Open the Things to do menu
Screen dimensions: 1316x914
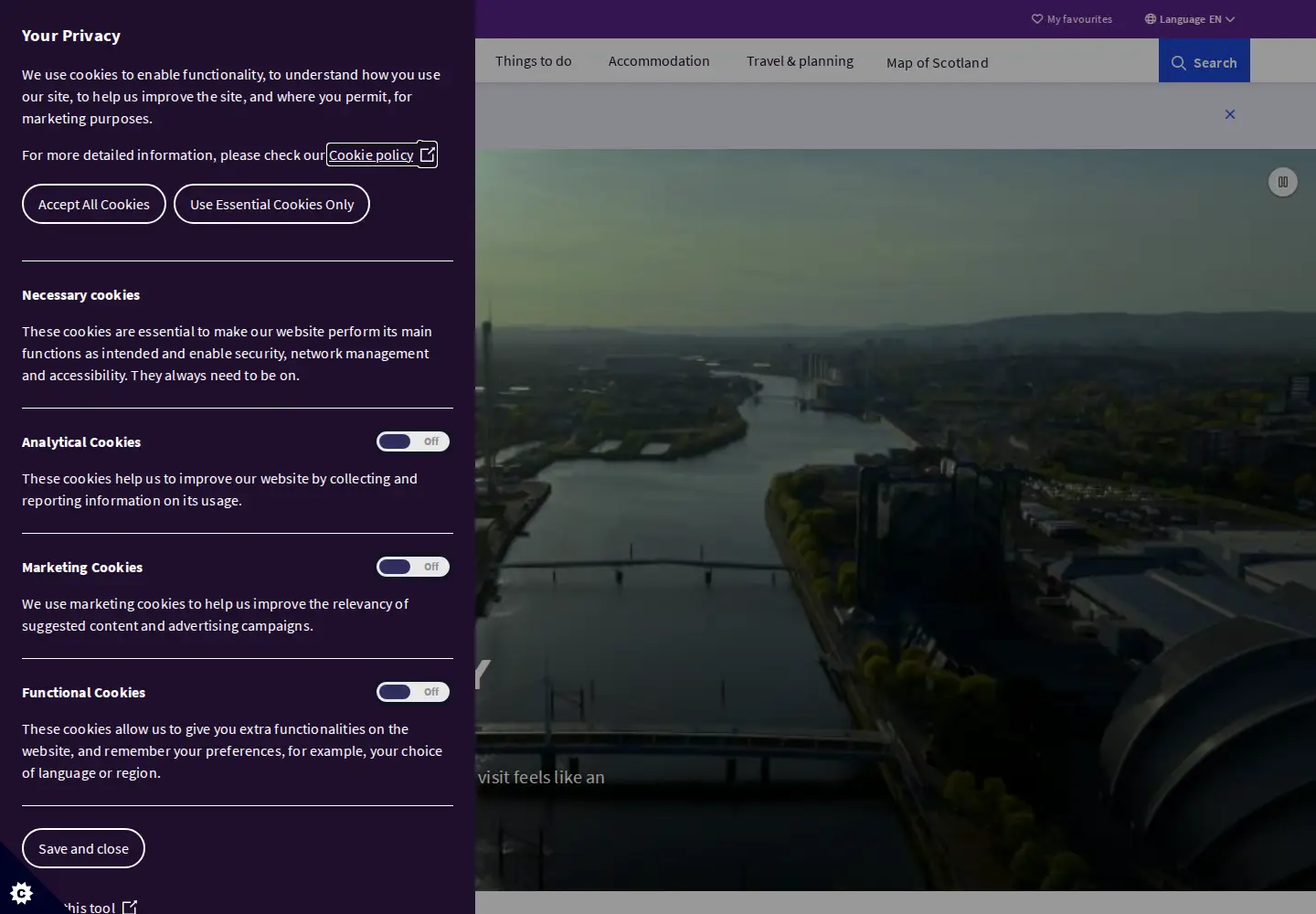pyautogui.click(x=534, y=61)
